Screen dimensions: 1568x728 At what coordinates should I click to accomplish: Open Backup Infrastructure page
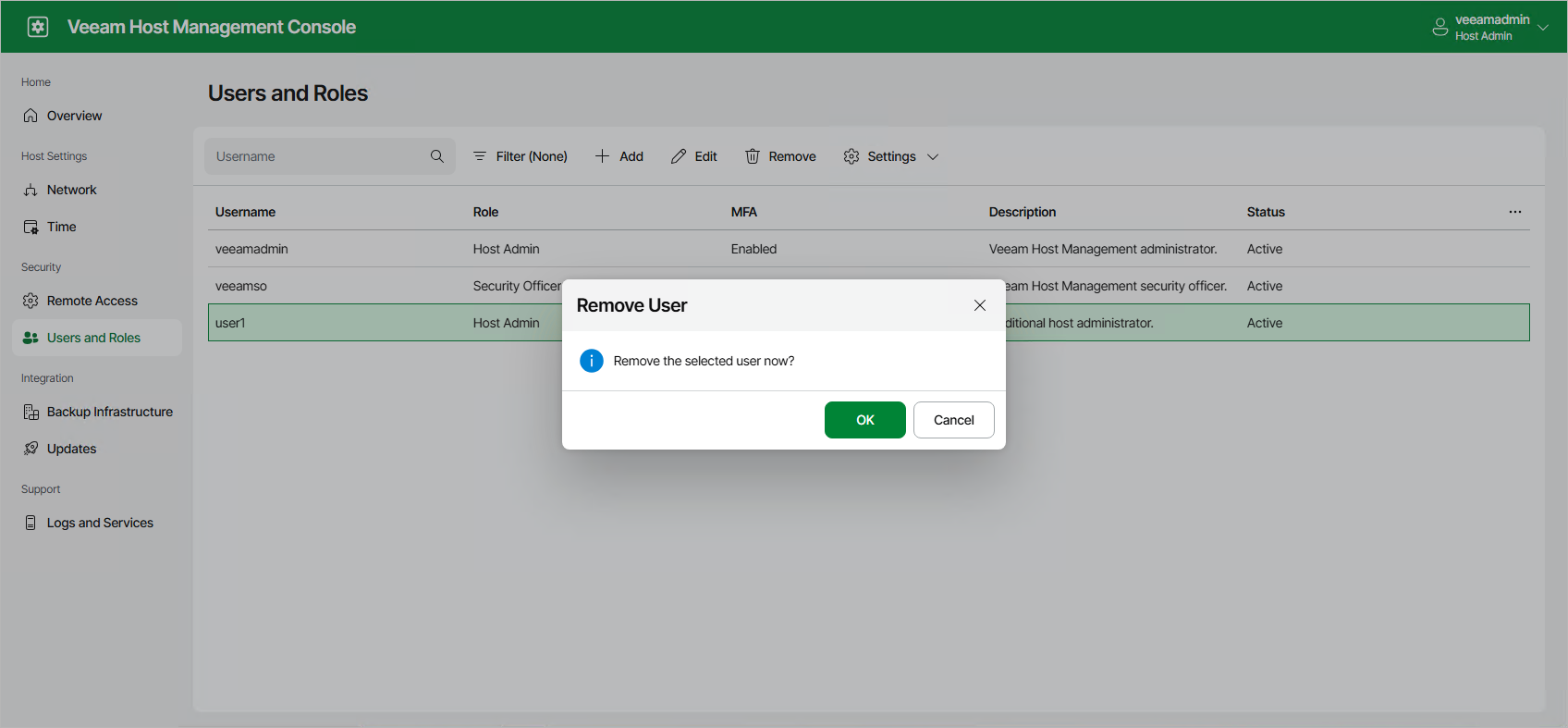pos(97,412)
